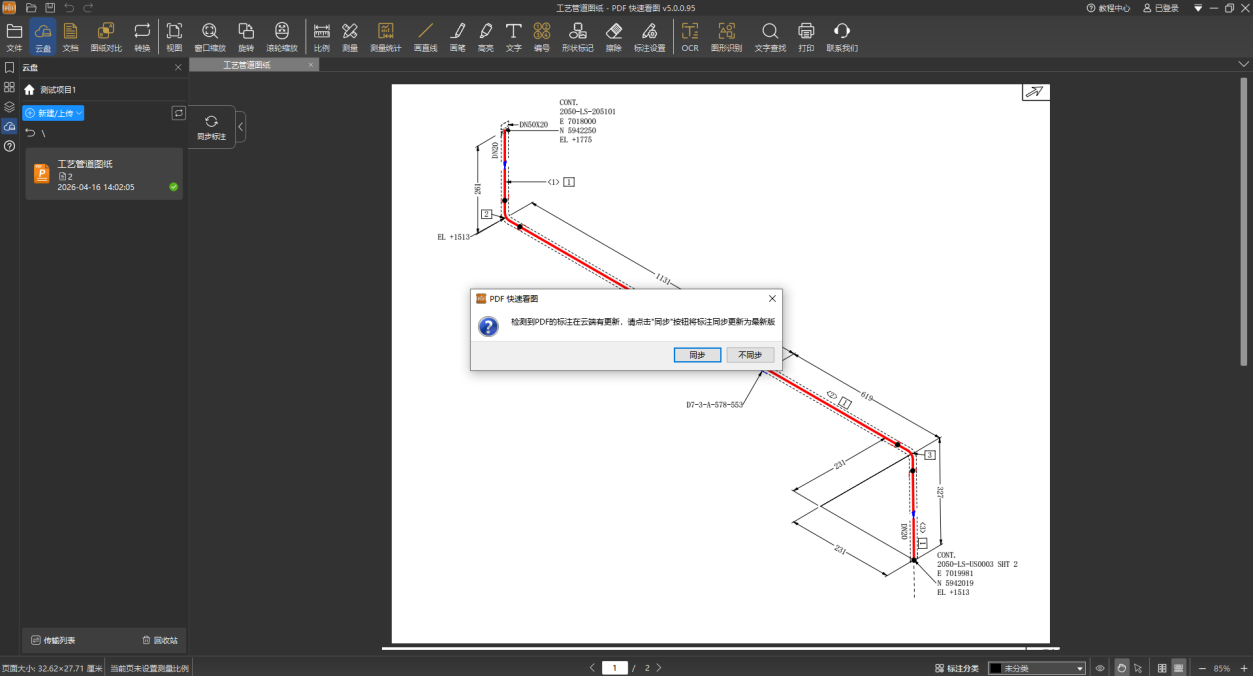1253x676 pixels.
Task: Expand the 新建/上传 dropdown button
Action: pos(53,113)
